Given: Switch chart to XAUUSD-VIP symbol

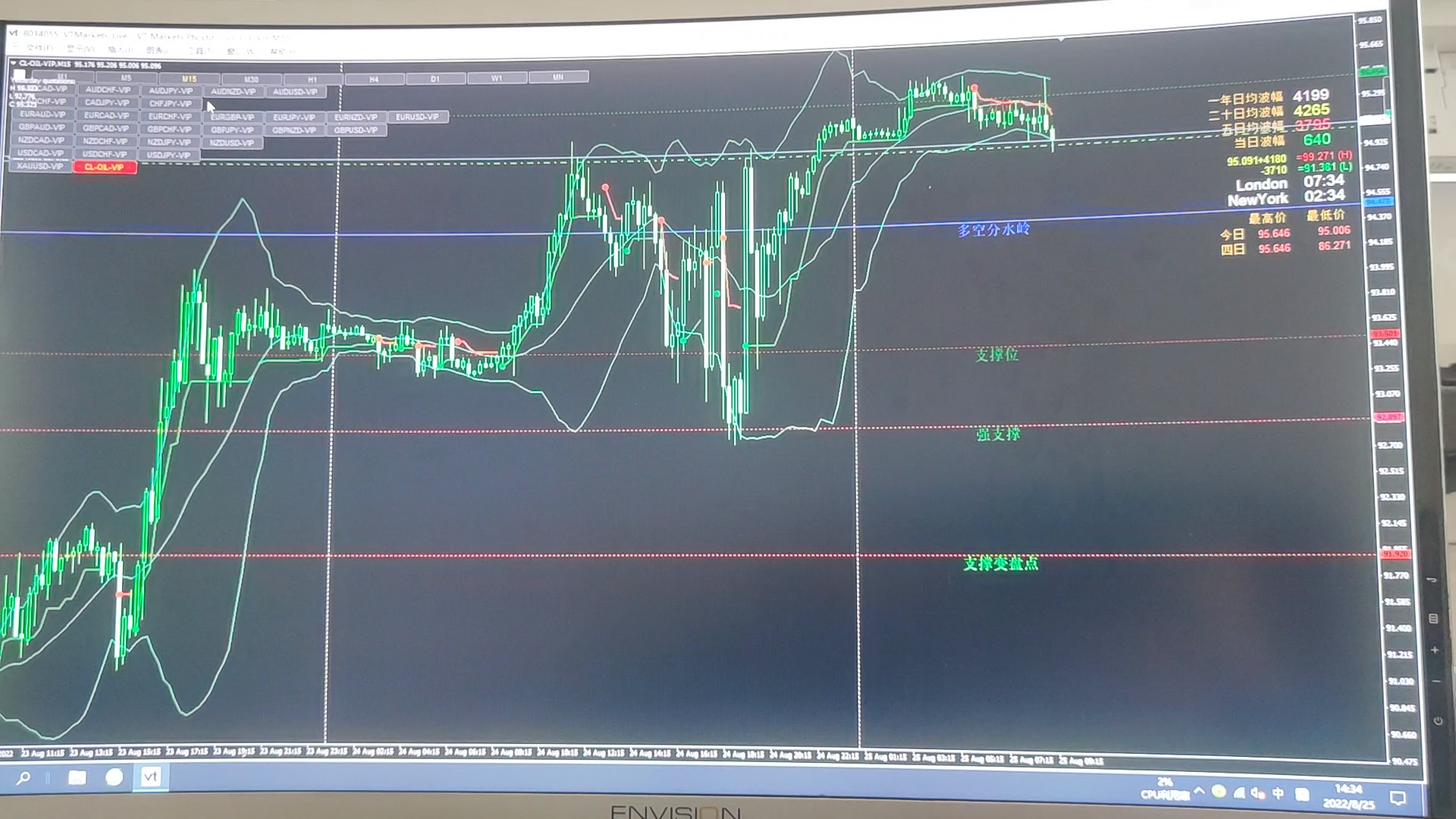Looking at the screenshot, I should point(39,166).
